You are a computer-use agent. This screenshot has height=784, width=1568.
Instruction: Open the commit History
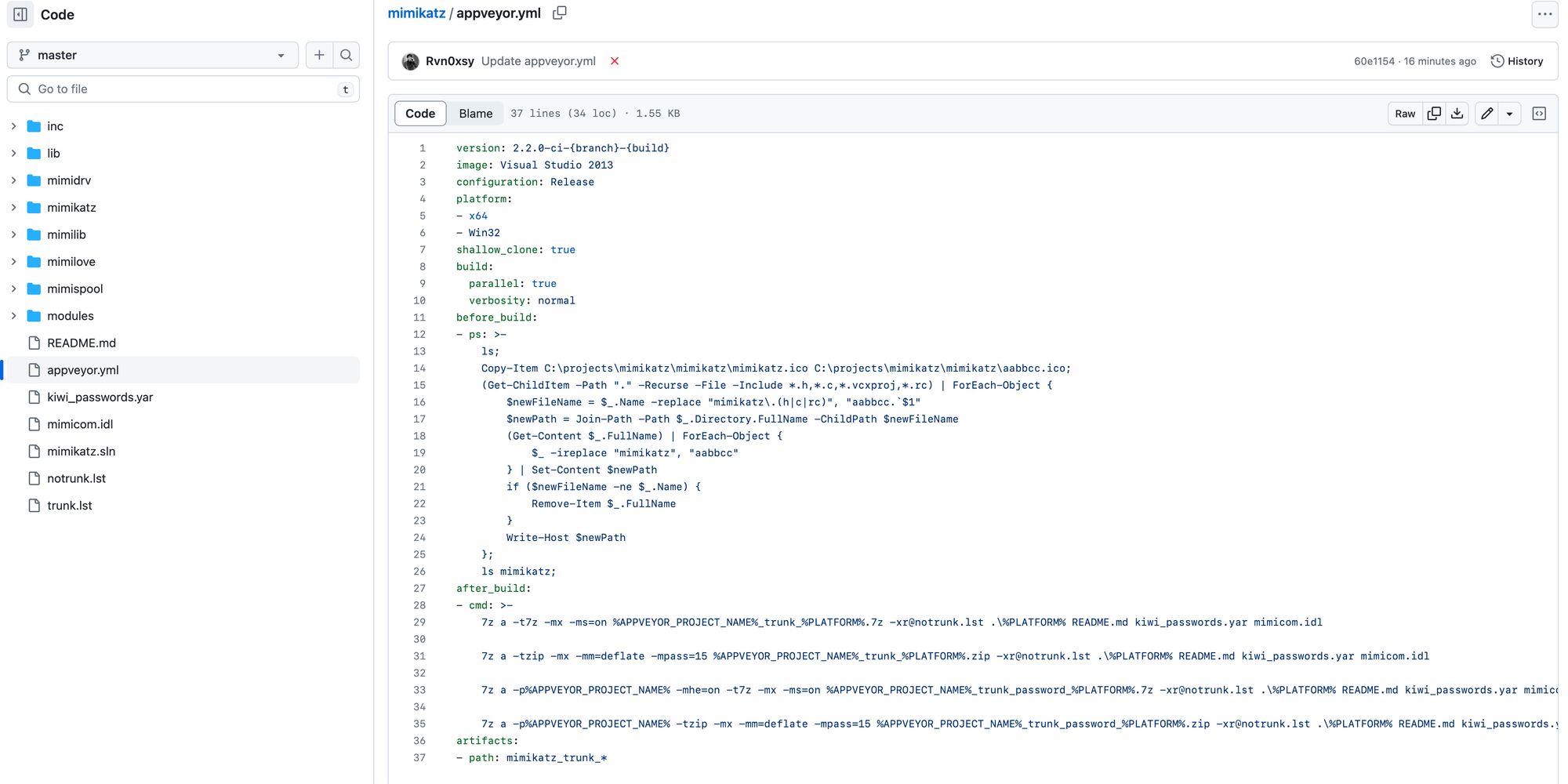tap(1517, 61)
